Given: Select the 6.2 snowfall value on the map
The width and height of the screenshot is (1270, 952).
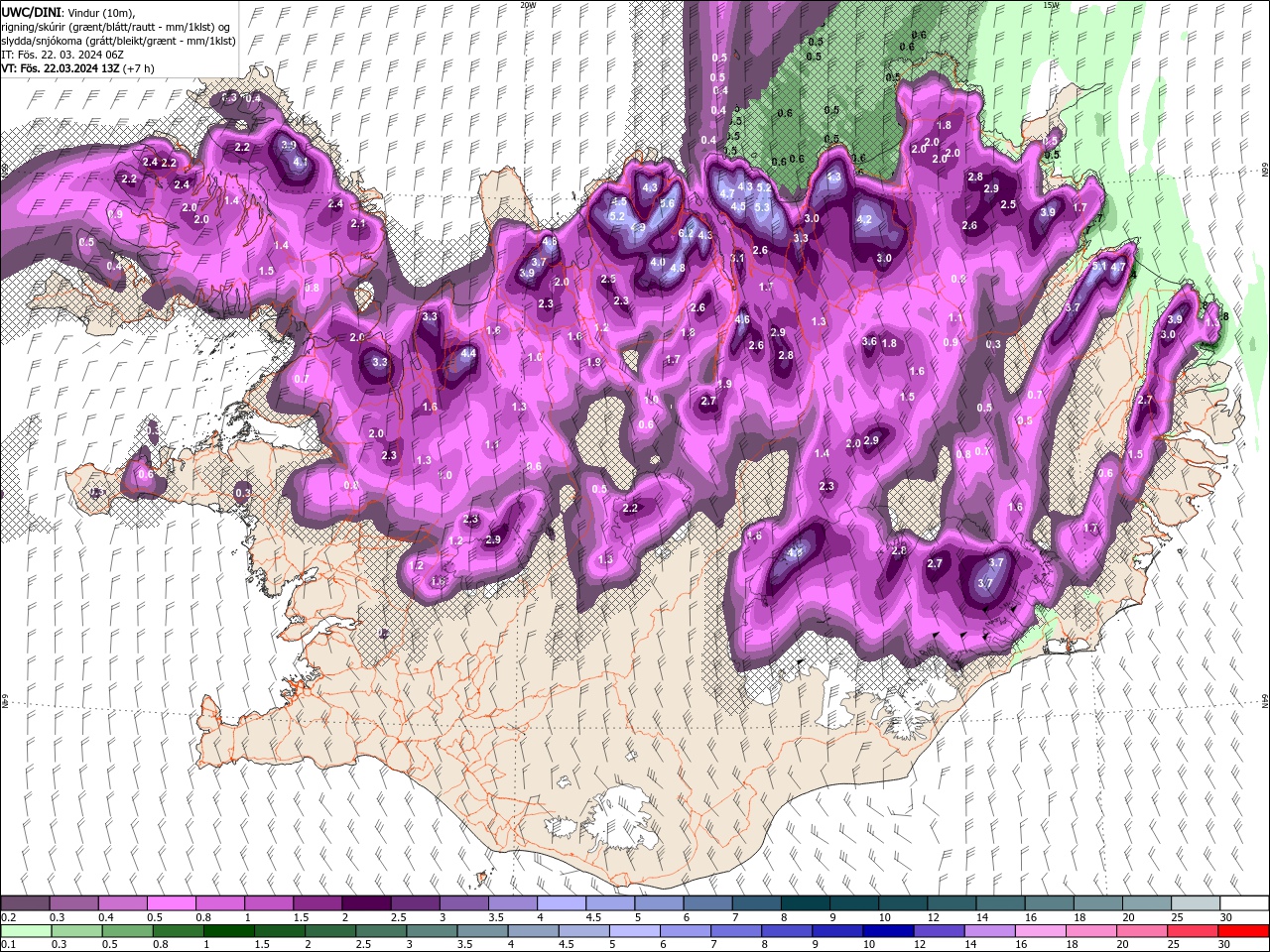Looking at the screenshot, I should pyautogui.click(x=686, y=233).
